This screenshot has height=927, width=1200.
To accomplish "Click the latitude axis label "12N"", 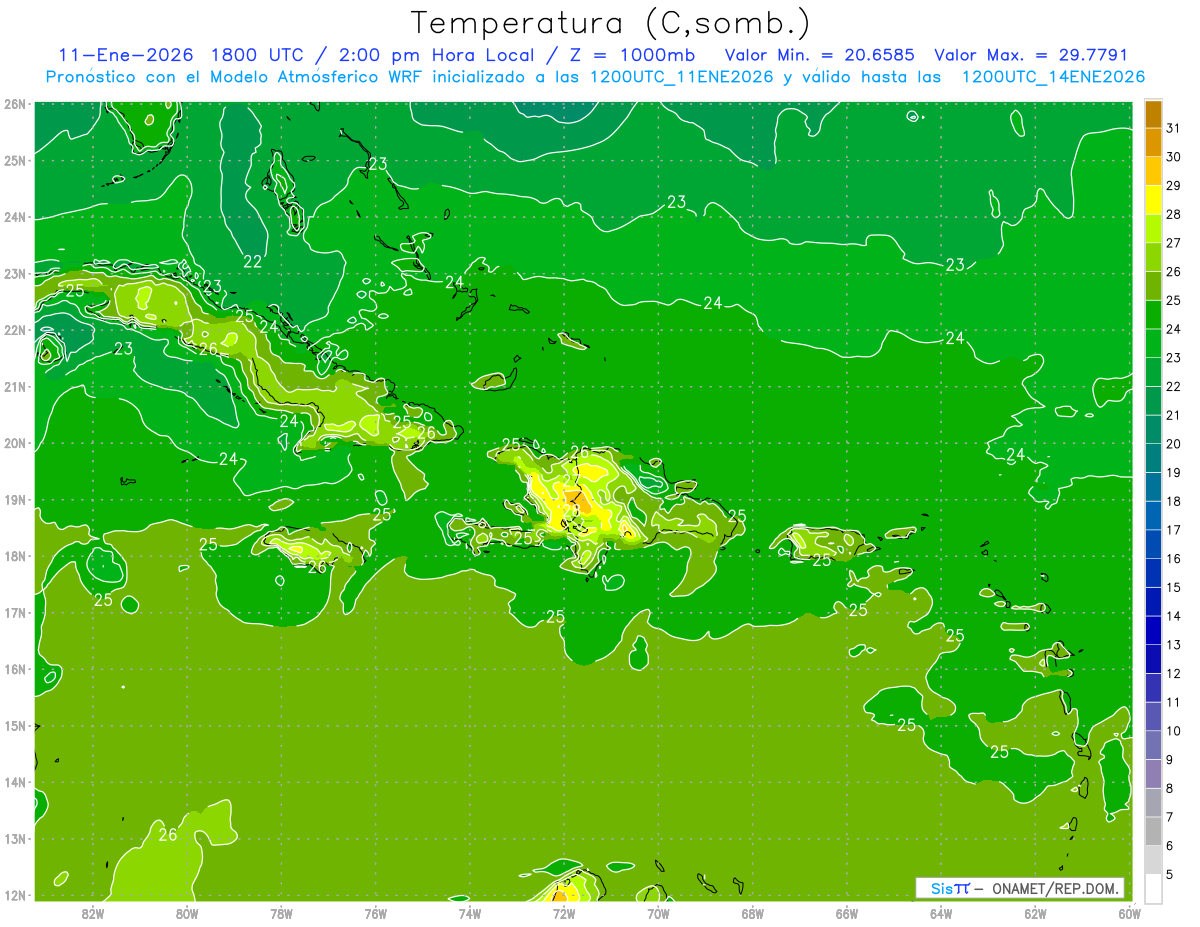I will pos(15,895).
